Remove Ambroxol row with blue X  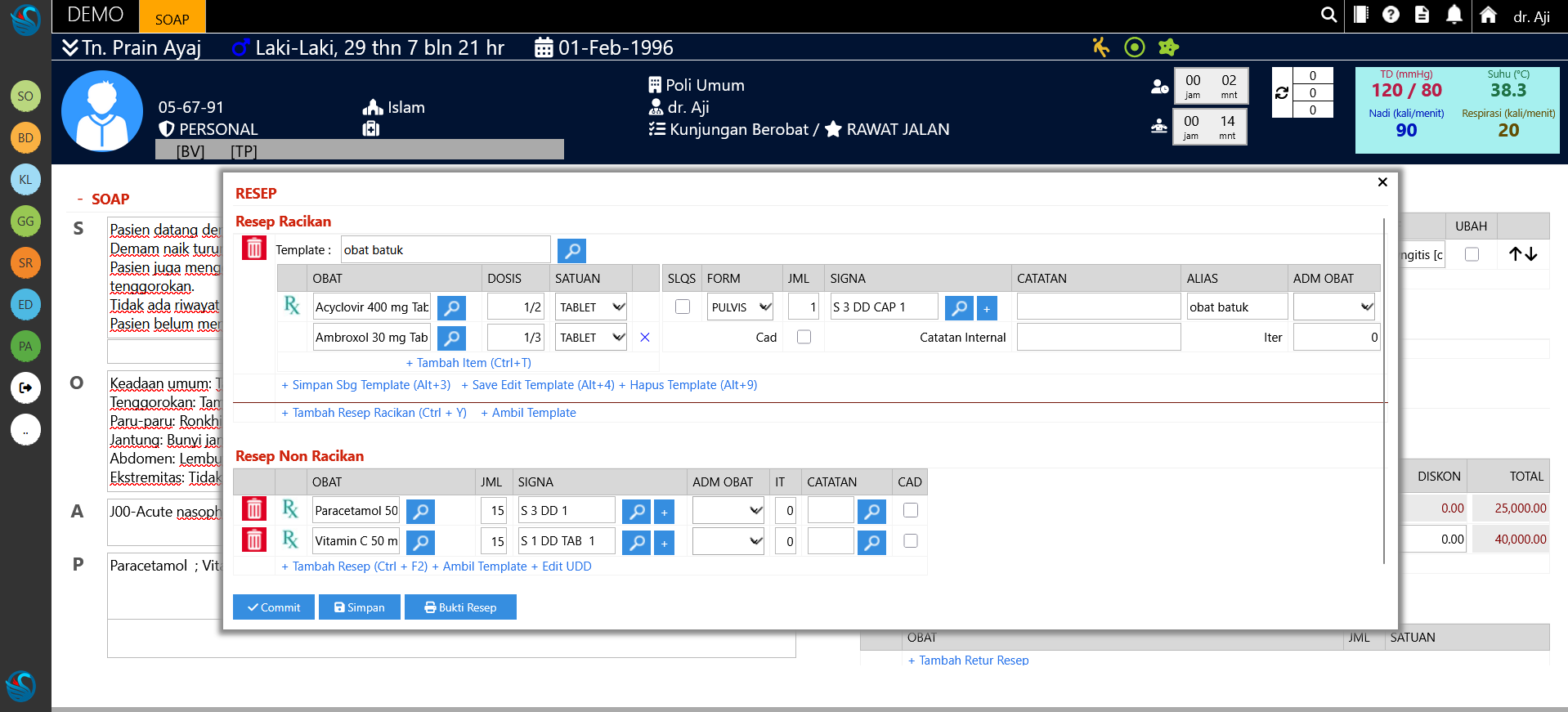point(645,338)
